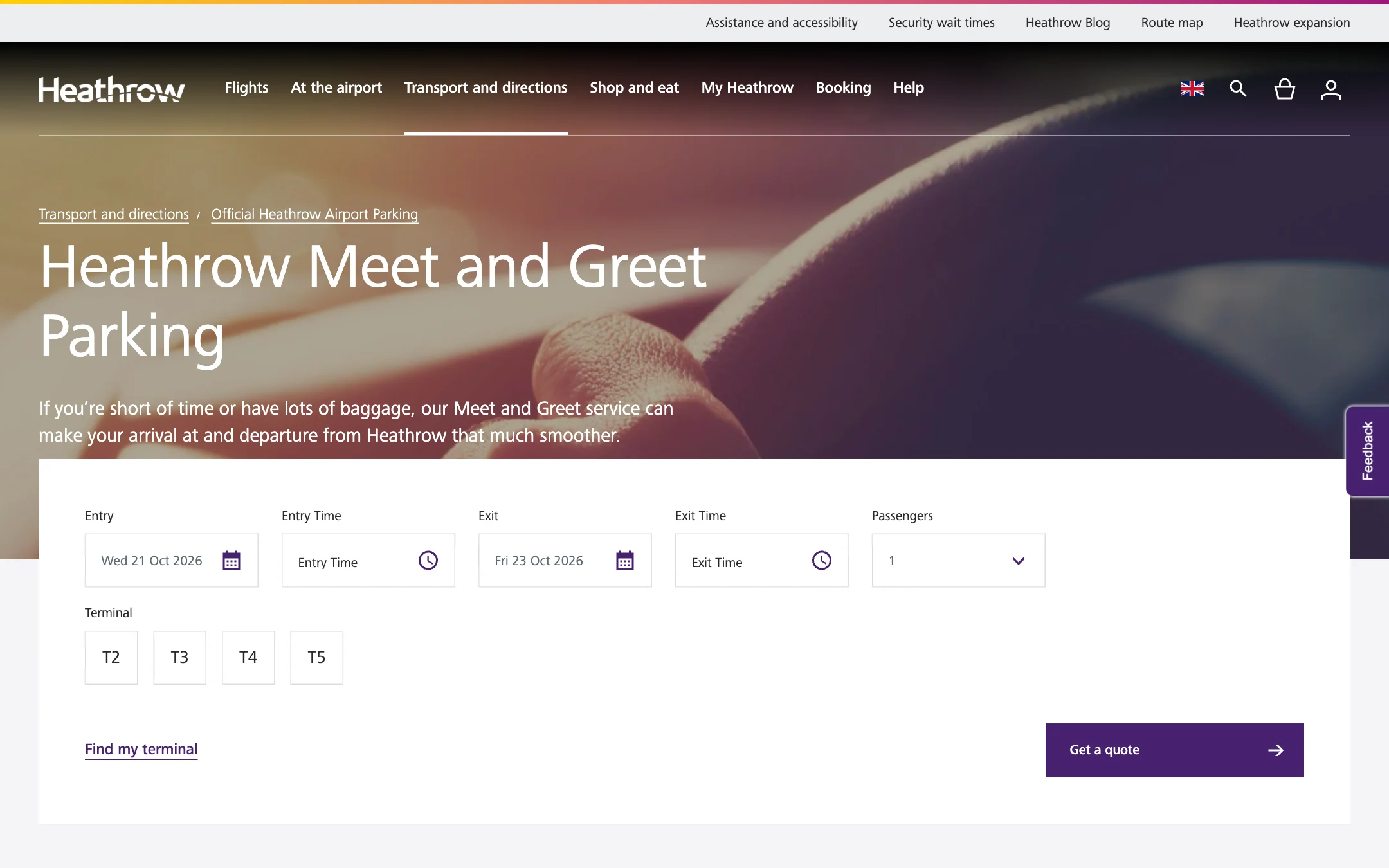
Task: Visit the Heathrow Blog link
Action: click(x=1068, y=23)
